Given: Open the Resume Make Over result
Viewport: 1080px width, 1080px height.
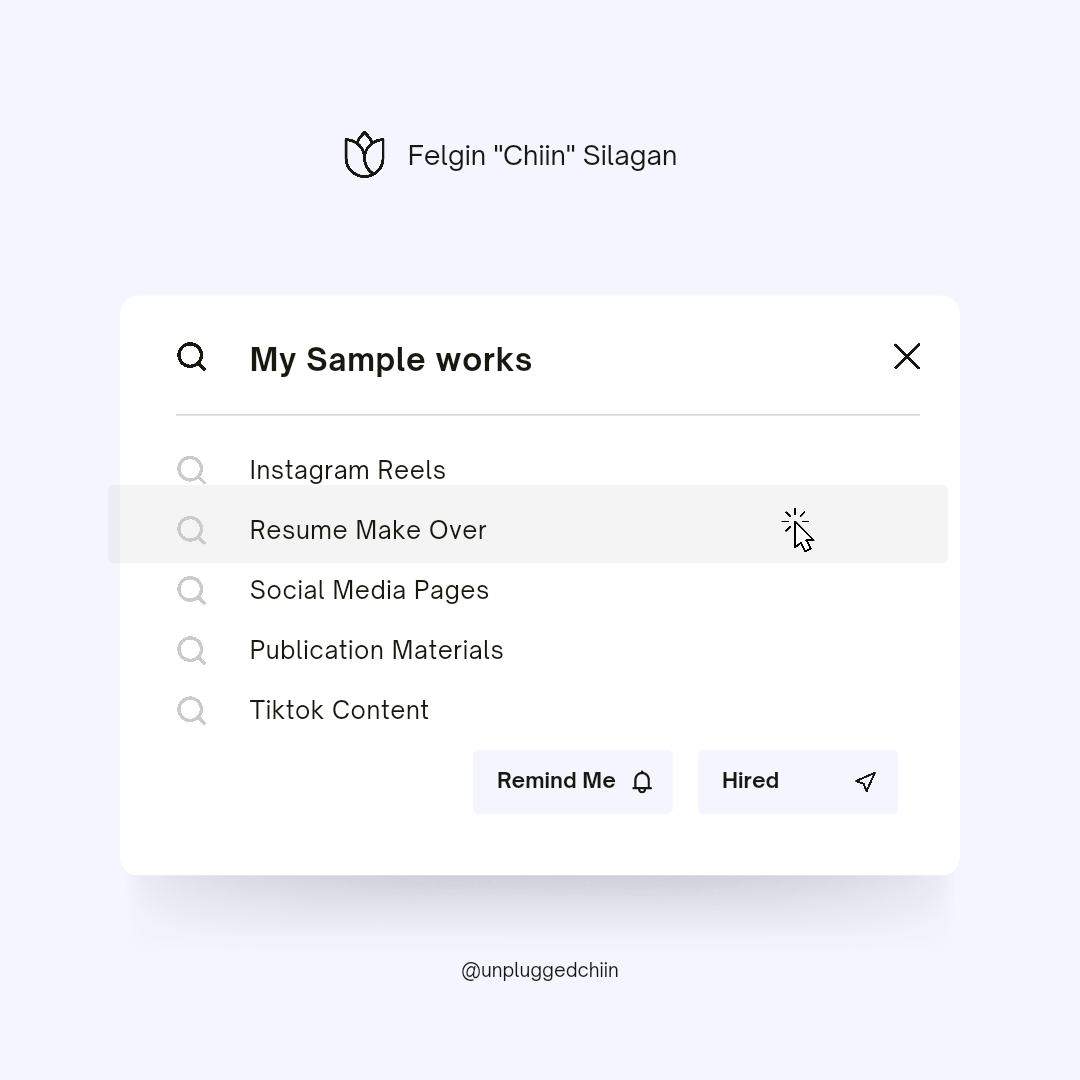Looking at the screenshot, I should coord(368,530).
